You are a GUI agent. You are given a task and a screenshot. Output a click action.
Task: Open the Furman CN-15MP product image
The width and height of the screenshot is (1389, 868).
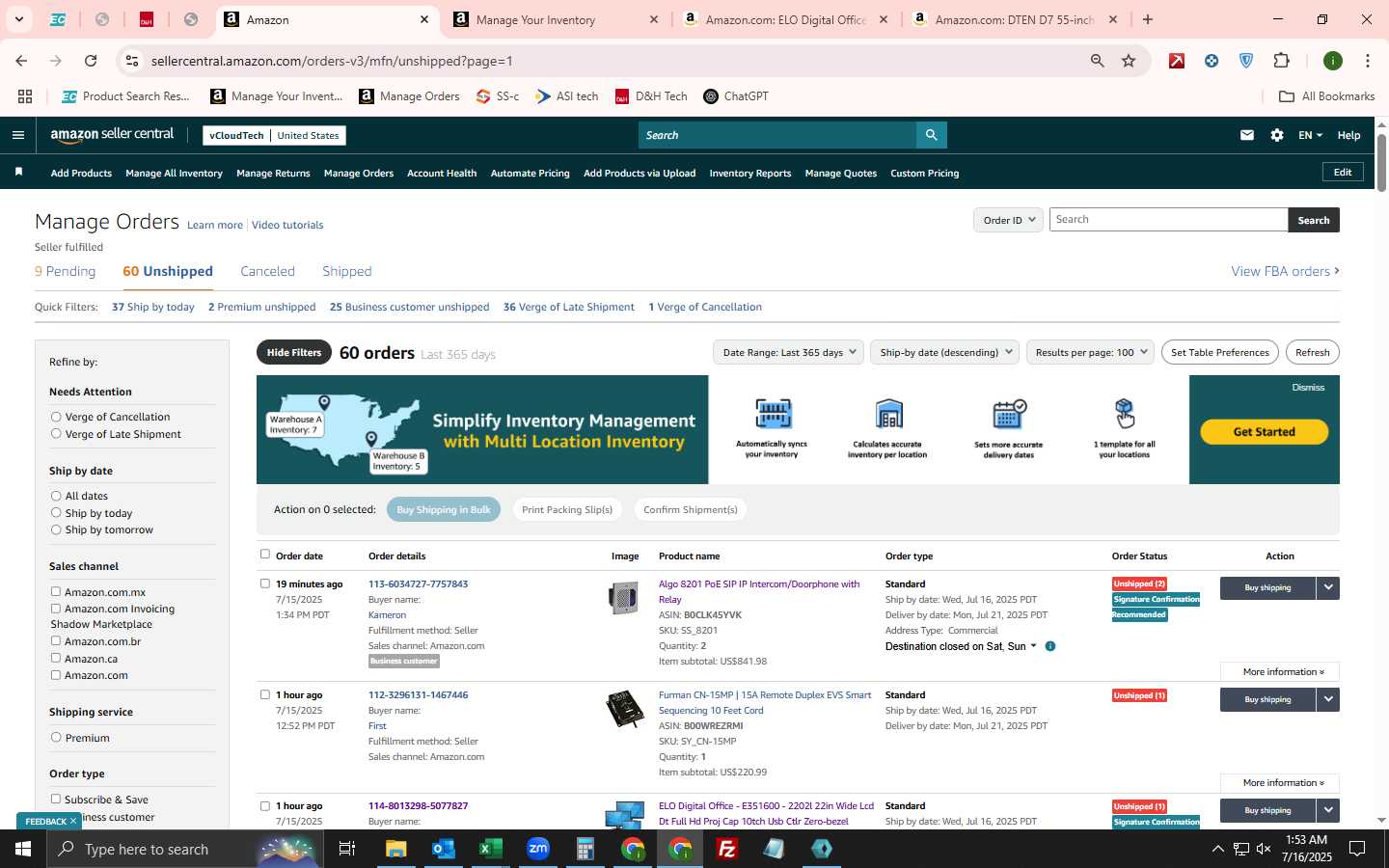[x=624, y=709]
